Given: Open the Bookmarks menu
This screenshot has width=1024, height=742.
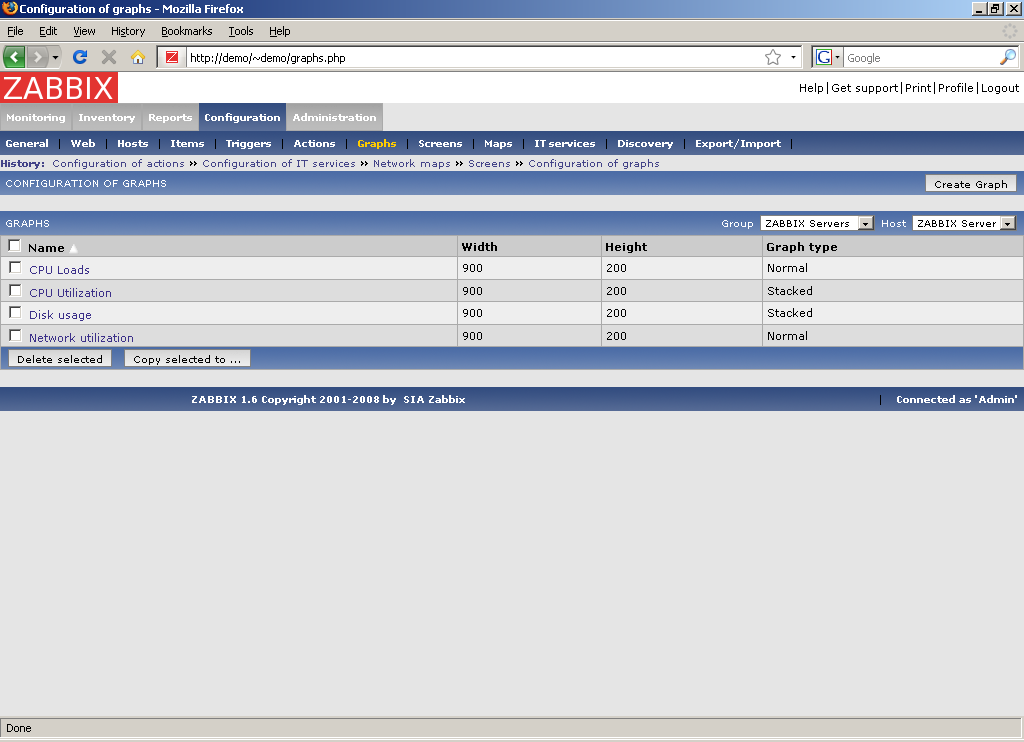Looking at the screenshot, I should click(x=187, y=31).
